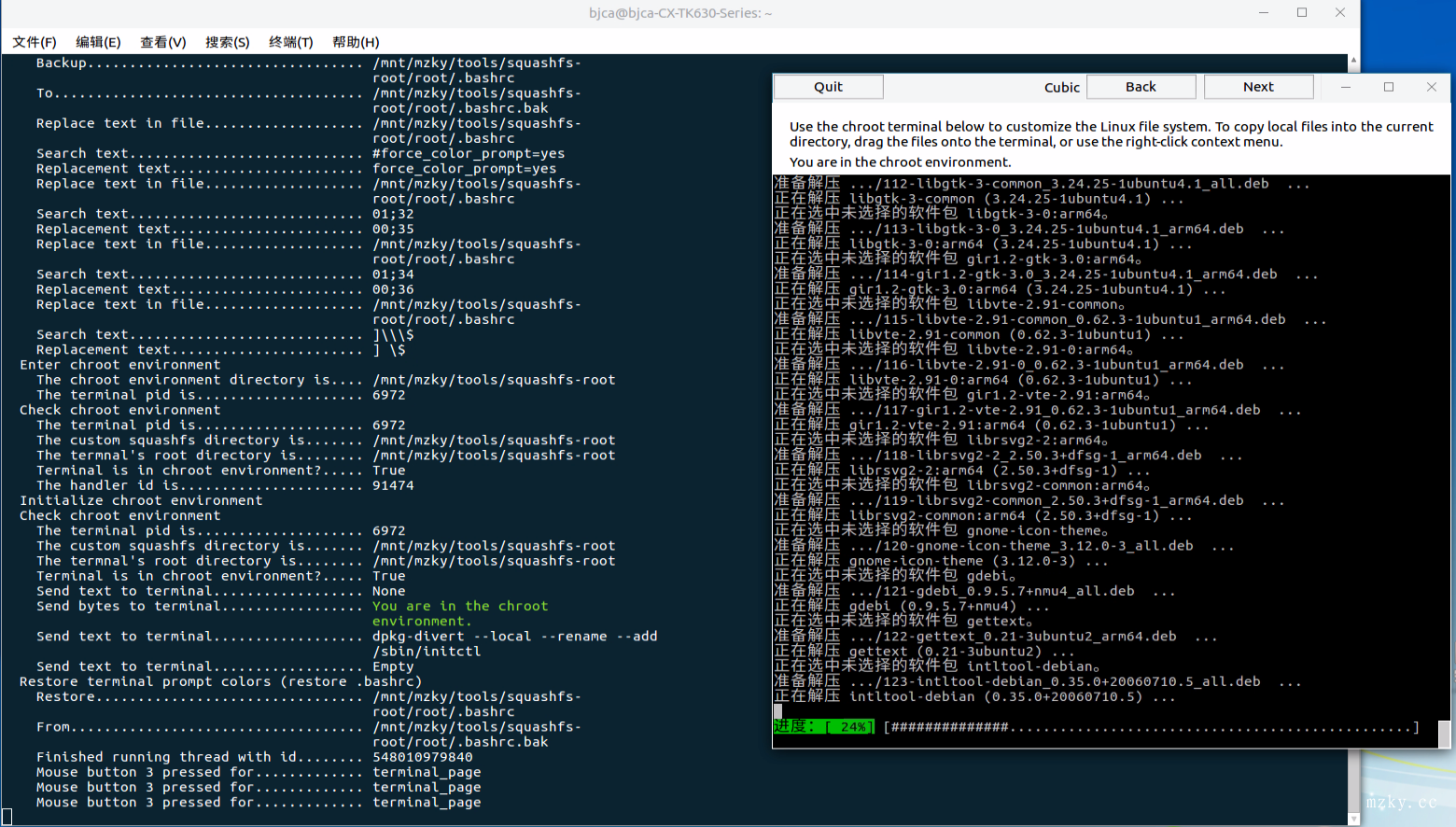
Task: Click the green 'You are in the chroot' text
Action: pyautogui.click(x=460, y=607)
